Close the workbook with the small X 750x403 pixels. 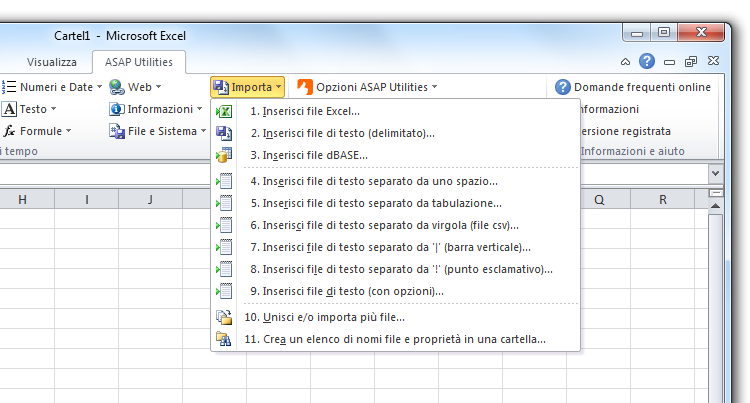(x=713, y=61)
